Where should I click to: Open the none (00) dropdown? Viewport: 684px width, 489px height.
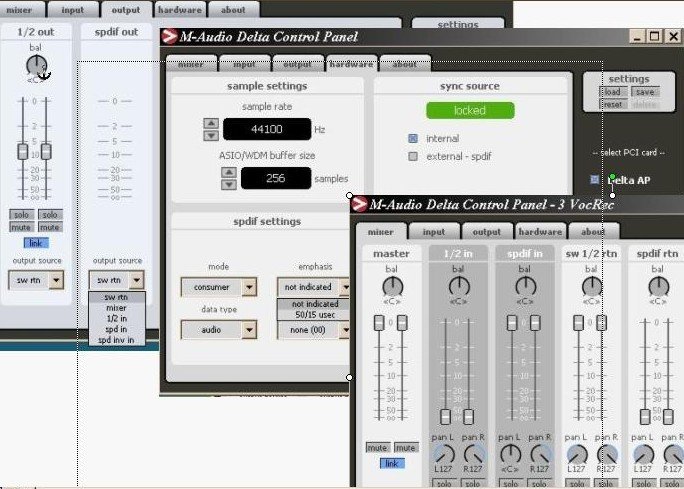pos(314,330)
